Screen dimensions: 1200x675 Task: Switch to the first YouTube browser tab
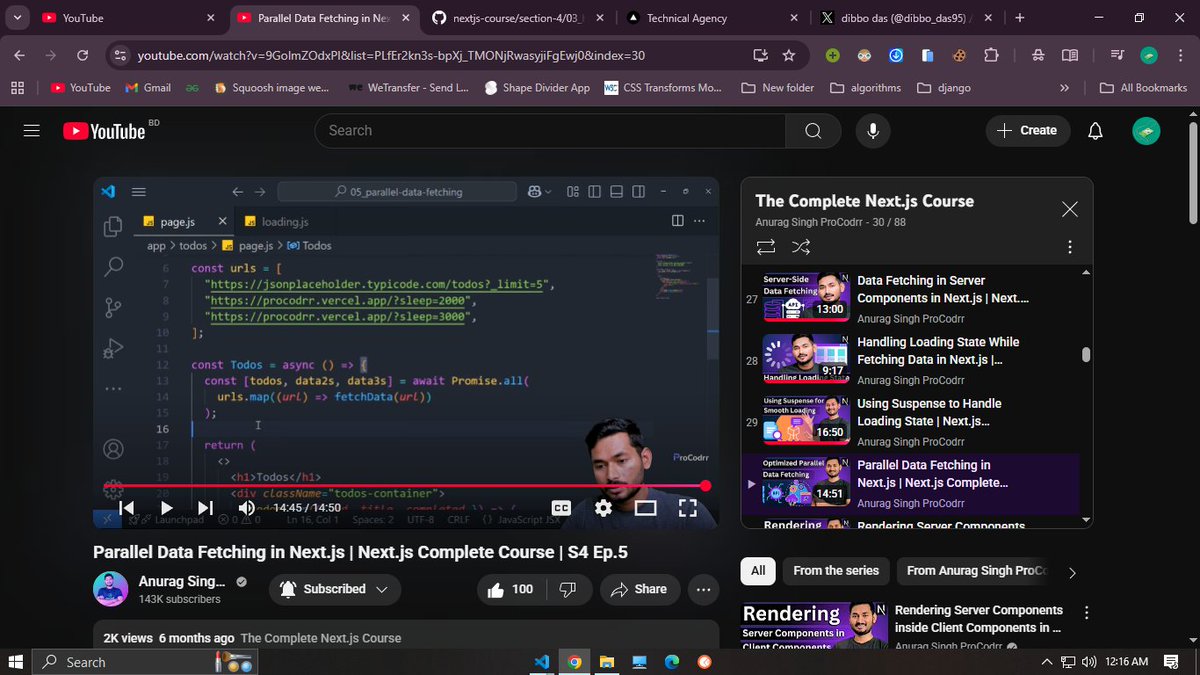(128, 18)
